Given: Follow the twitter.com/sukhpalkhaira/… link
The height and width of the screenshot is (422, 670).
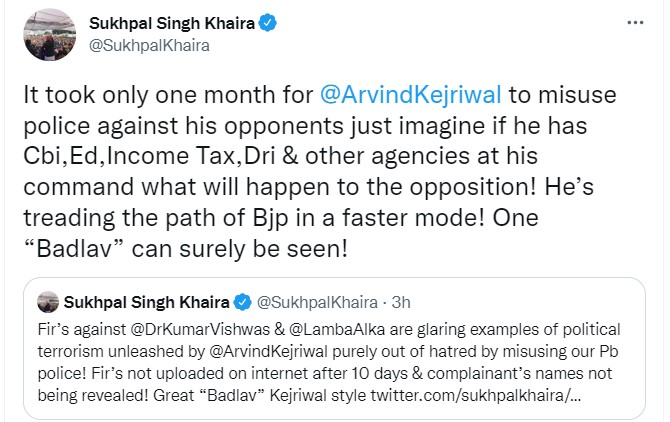Looking at the screenshot, I should (476, 395).
